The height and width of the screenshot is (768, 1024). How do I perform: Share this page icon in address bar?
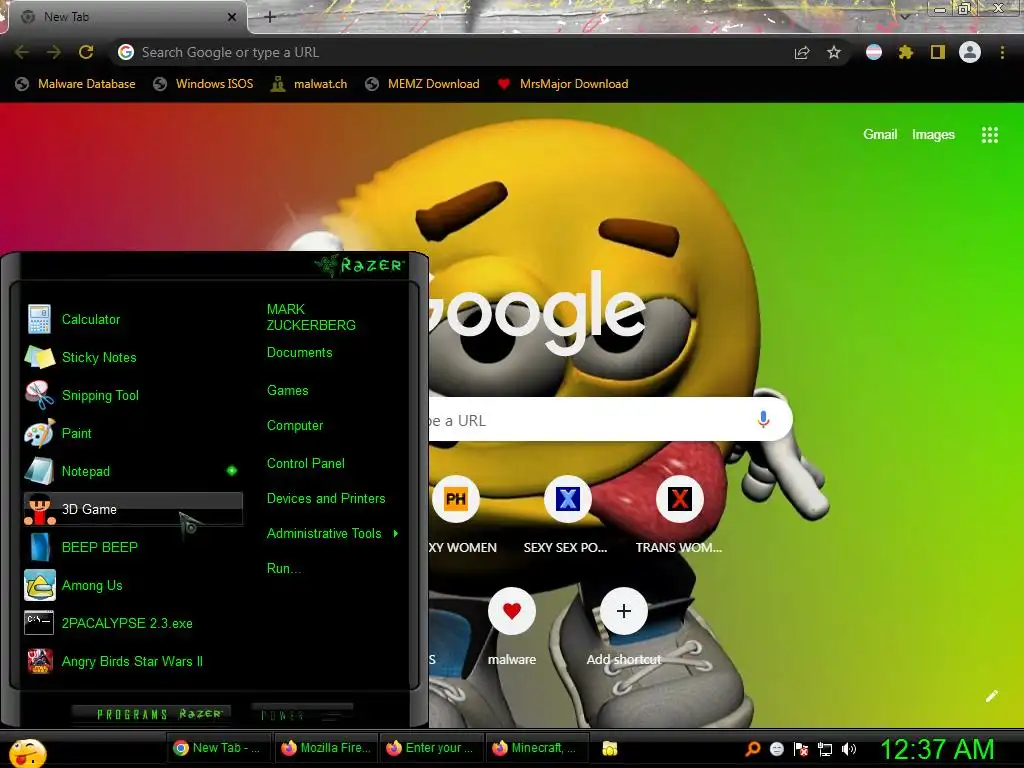click(802, 53)
